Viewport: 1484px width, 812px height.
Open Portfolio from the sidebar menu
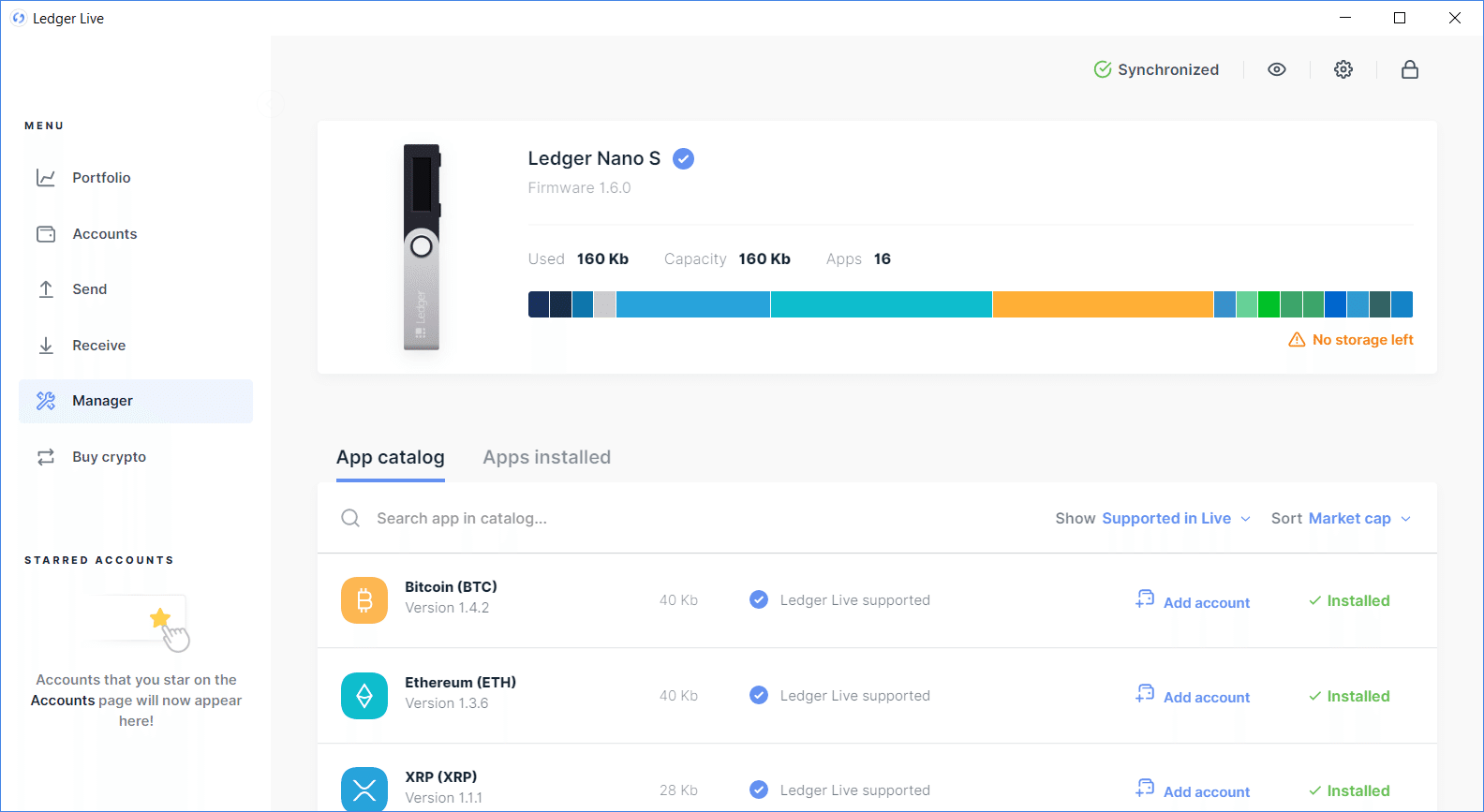click(136, 178)
